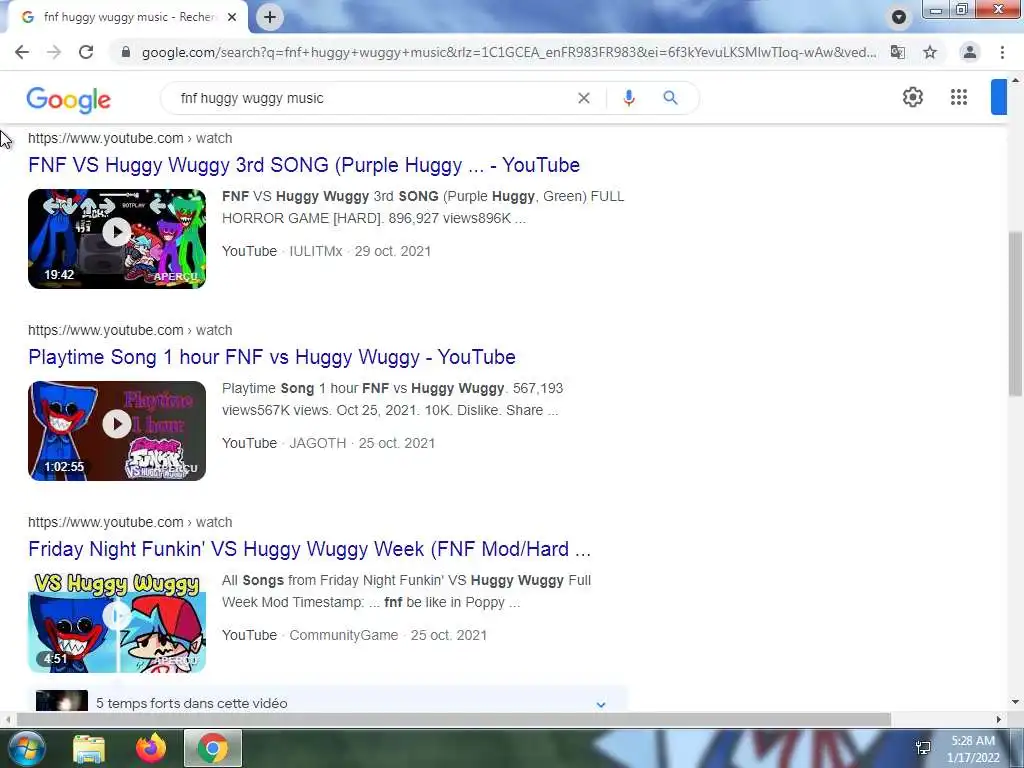Open the Chrome profile avatar
The image size is (1024, 768).
point(970,52)
